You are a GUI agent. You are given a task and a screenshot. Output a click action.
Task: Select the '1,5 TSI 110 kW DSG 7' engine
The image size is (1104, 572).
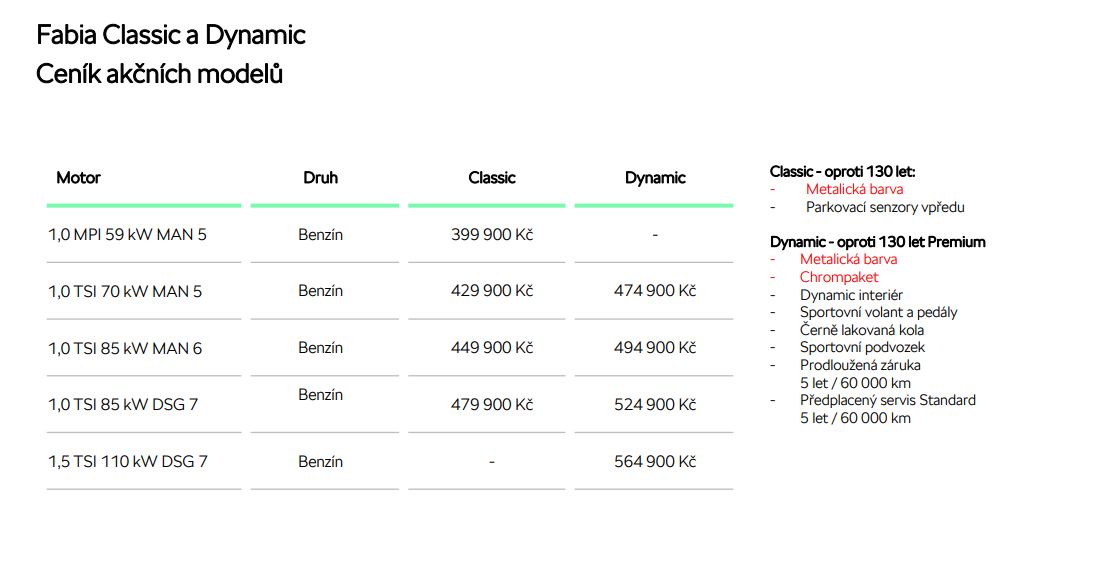coord(128,462)
